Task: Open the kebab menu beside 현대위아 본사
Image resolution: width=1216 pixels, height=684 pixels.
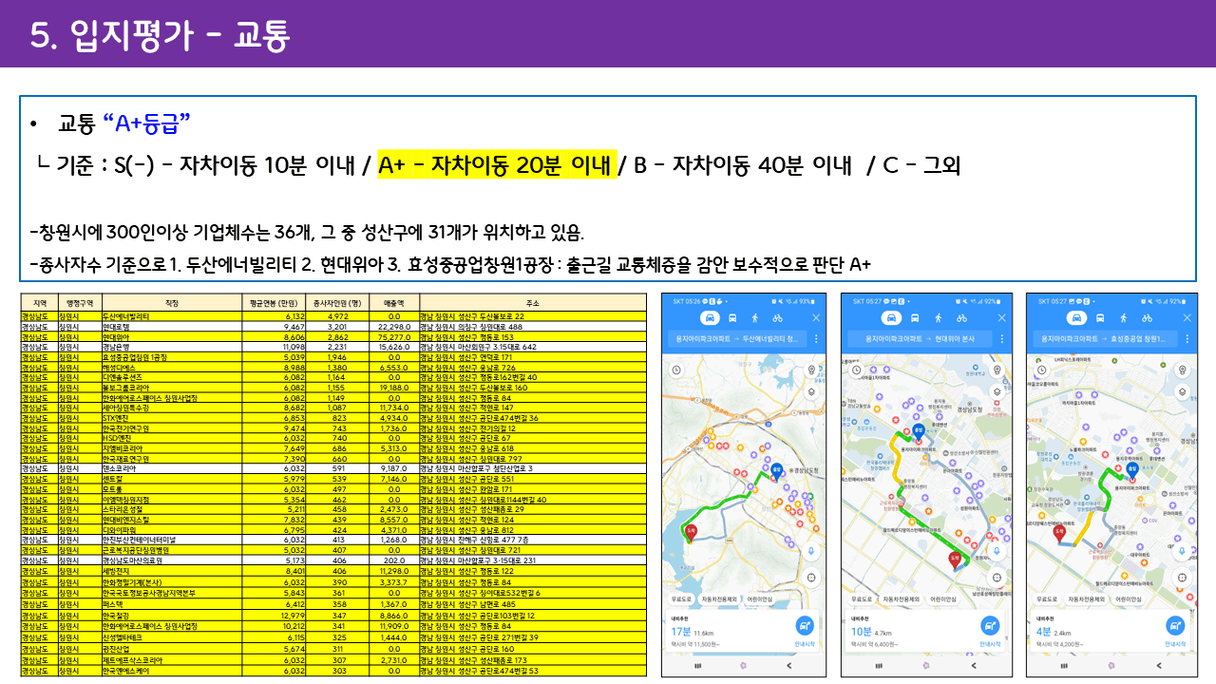Action: (1001, 339)
